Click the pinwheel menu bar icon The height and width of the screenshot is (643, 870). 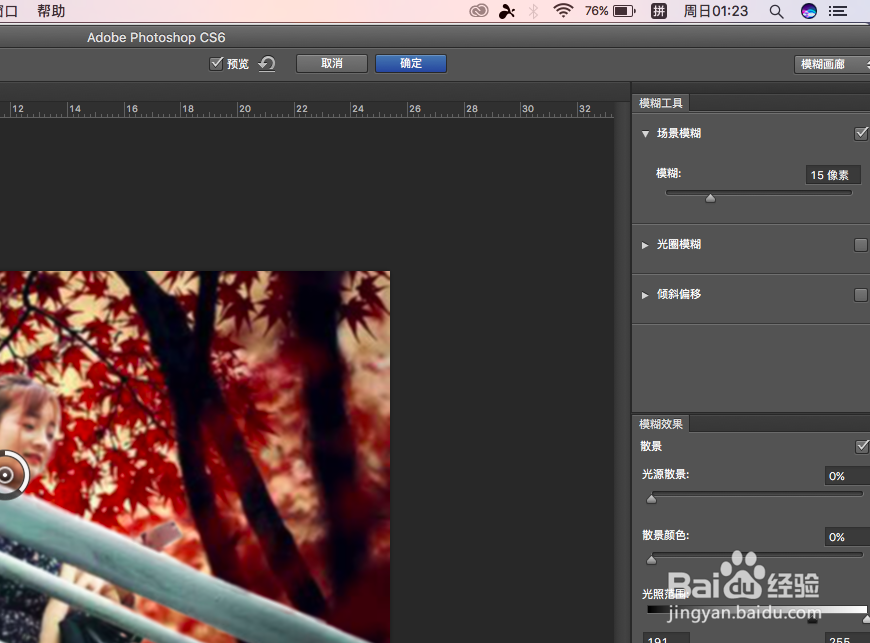tap(507, 11)
